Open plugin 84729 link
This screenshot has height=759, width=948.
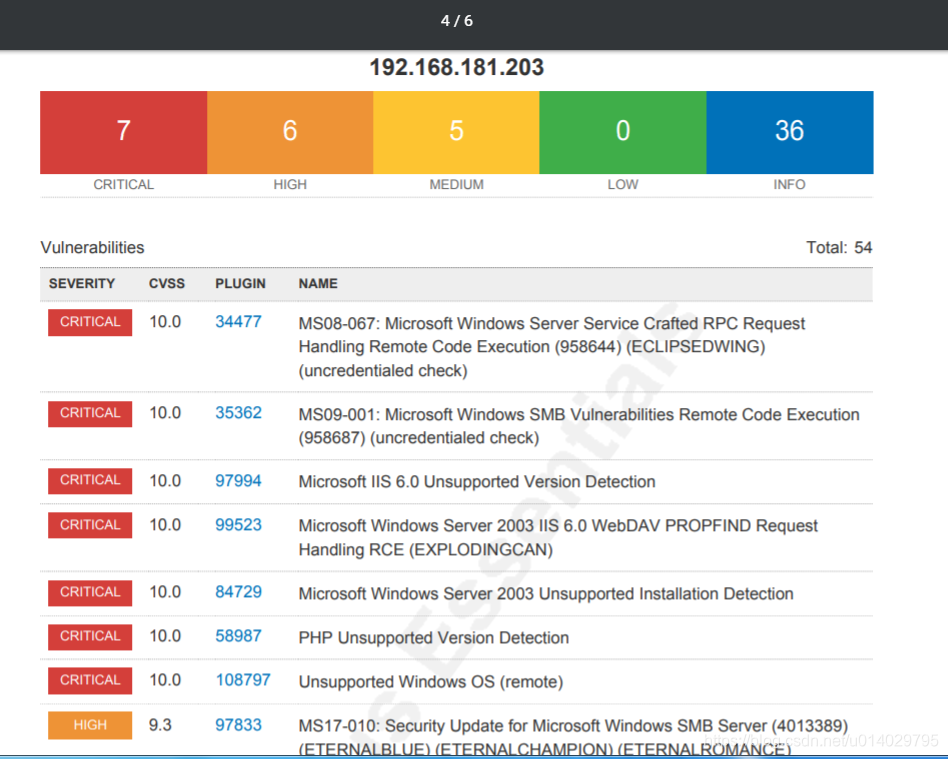(238, 592)
